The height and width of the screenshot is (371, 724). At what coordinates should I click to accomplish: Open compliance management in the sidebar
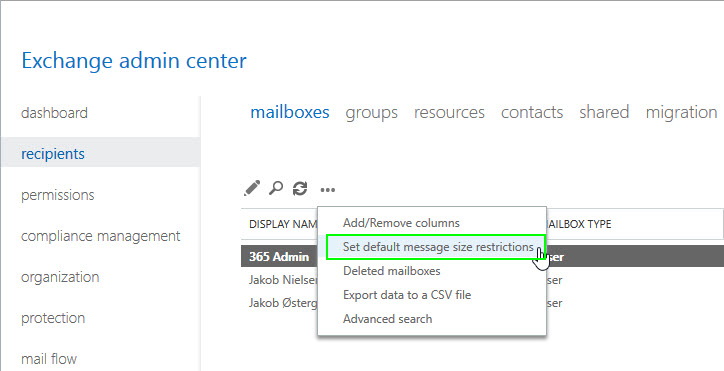(100, 236)
